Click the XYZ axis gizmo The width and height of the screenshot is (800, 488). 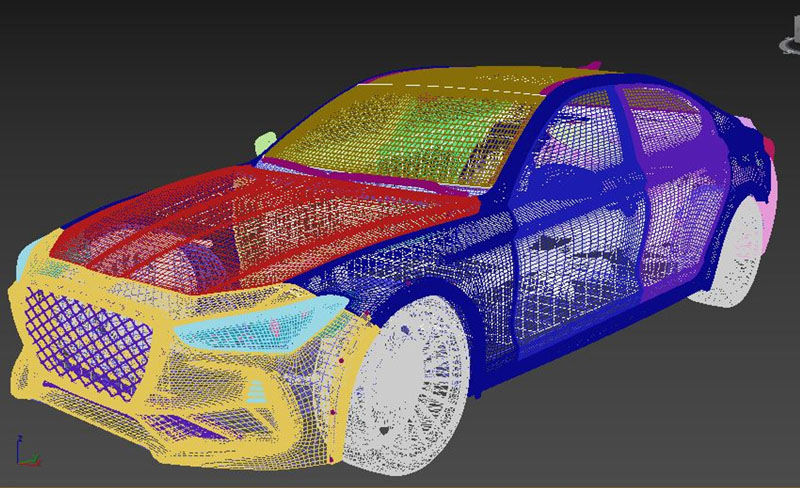coord(27,452)
